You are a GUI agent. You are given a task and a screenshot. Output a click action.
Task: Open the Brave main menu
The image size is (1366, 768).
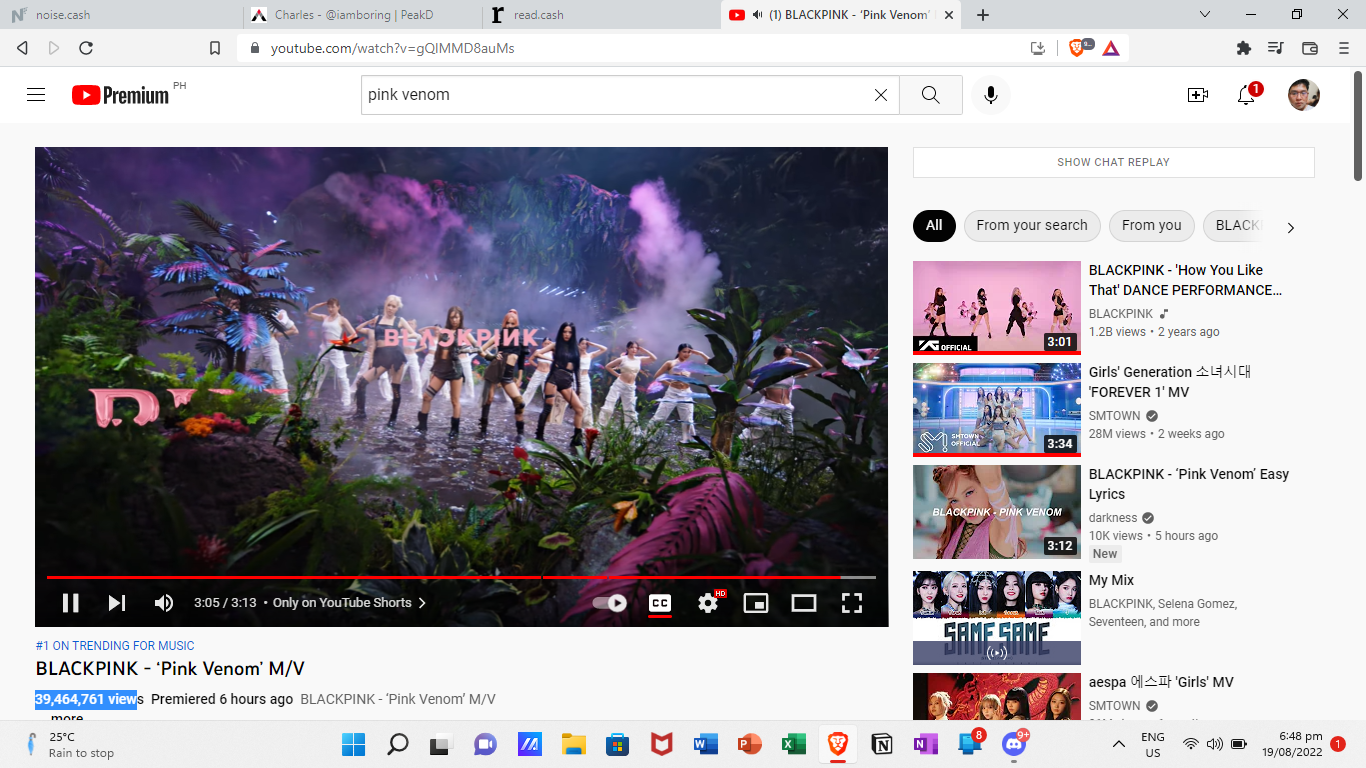(1343, 48)
